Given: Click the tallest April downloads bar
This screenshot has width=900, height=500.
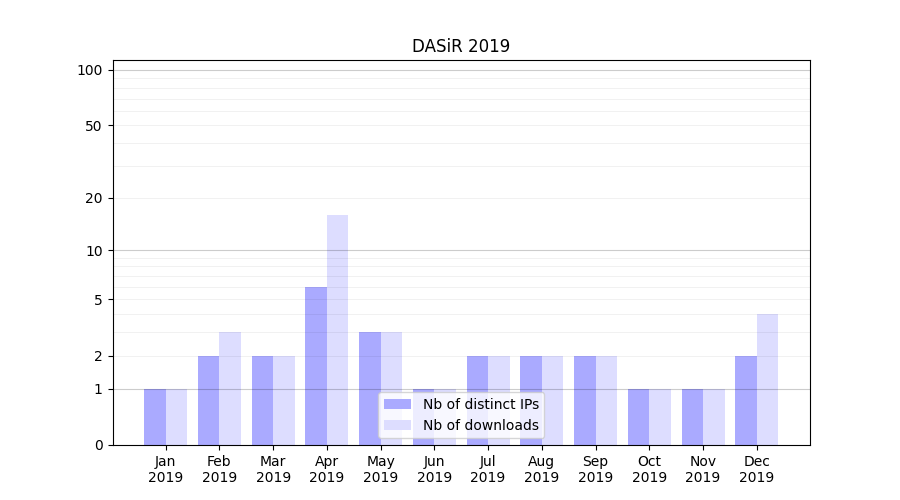Looking at the screenshot, I should point(337,330).
